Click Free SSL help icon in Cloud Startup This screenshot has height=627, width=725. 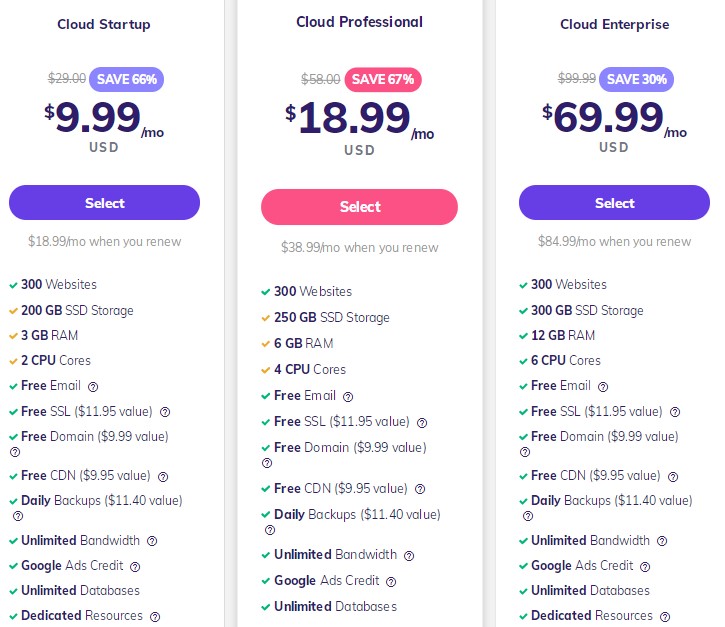pos(165,412)
